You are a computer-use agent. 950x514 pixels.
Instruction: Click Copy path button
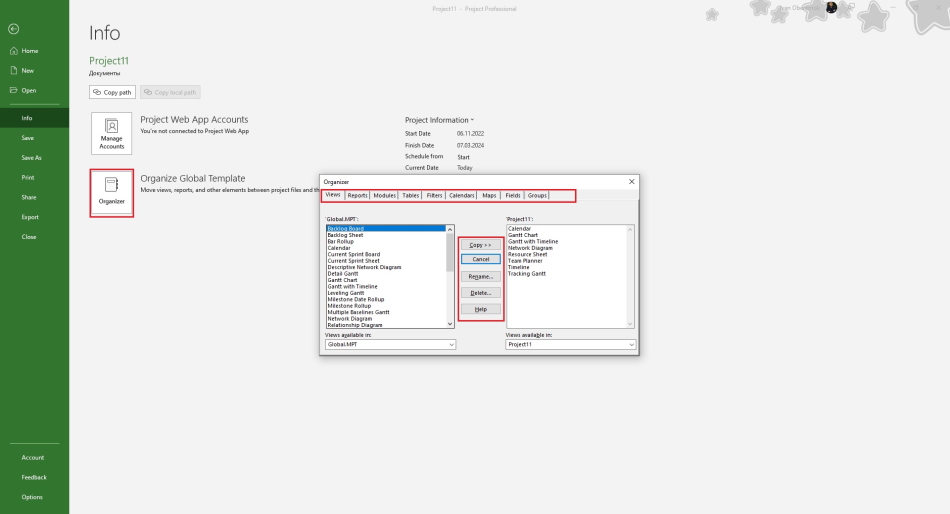coord(112,92)
